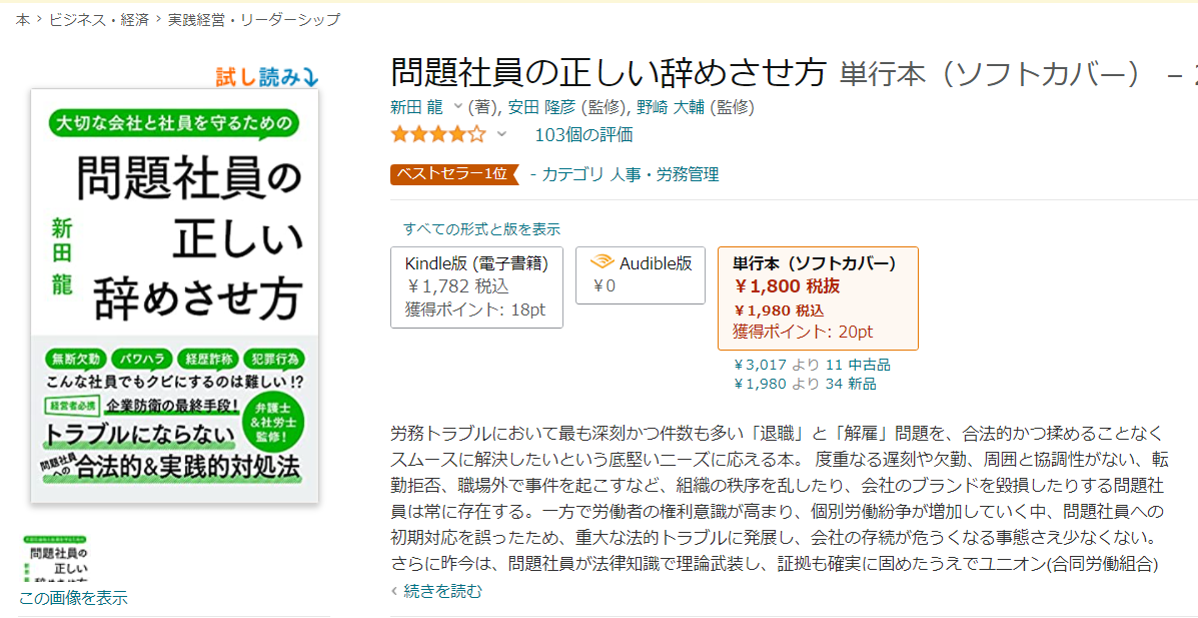This screenshot has width=1198, height=618.
Task: Click the Audible logo icon
Action: click(601, 263)
